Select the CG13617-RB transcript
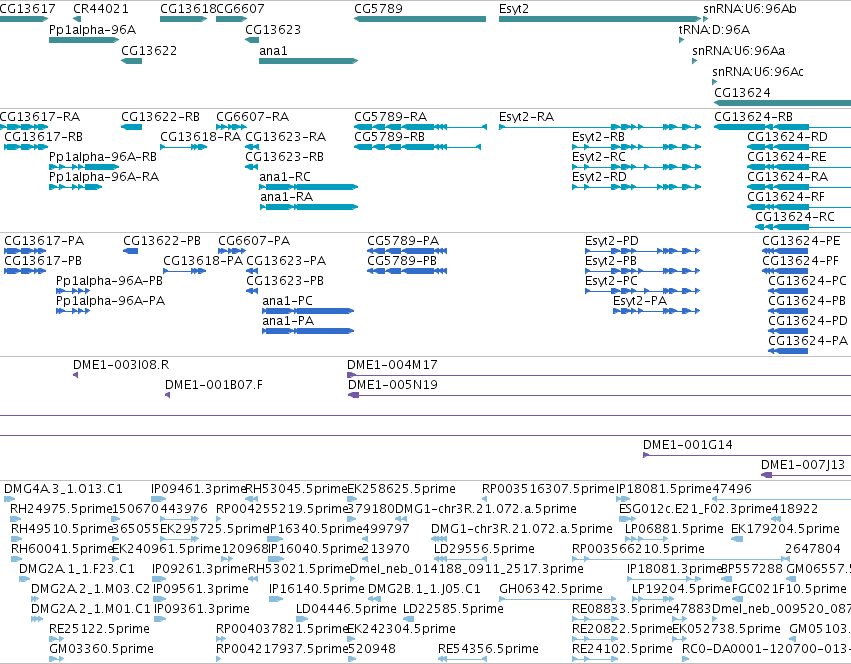Screen dimensions: 851x664 coord(26,147)
